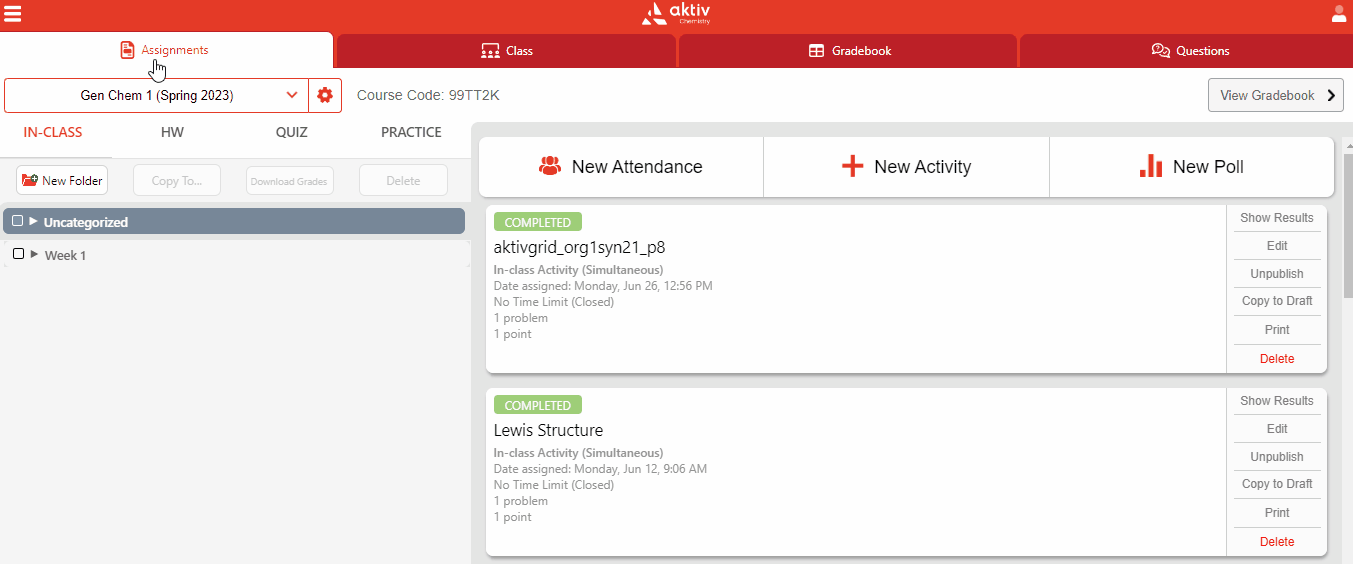Screen dimensions: 1353x564
Task: Click the user profile icon
Action: point(1339,14)
